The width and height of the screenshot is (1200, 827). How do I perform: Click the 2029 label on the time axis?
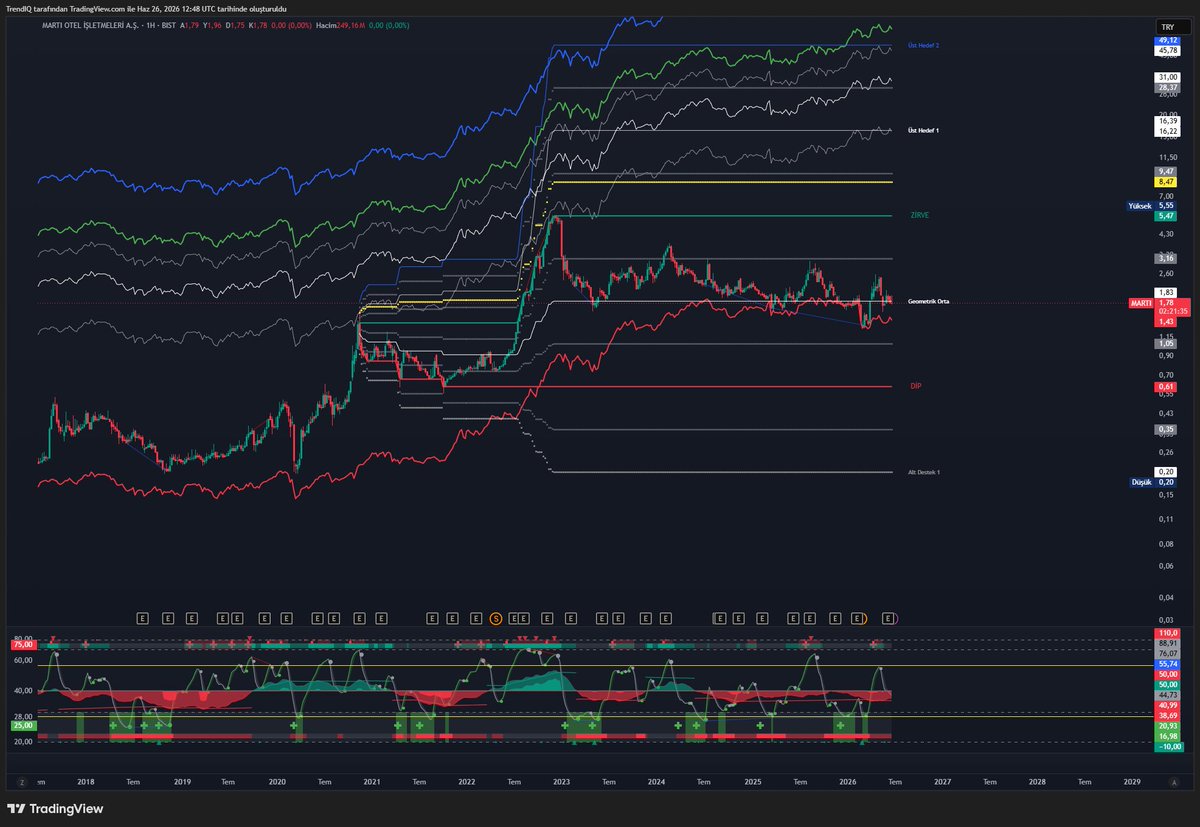[x=1132, y=782]
